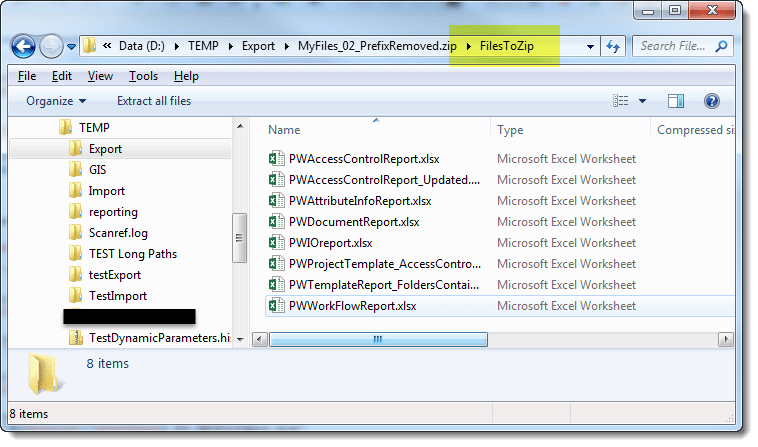Open the Edit menu
758x447 pixels.
coord(62,76)
